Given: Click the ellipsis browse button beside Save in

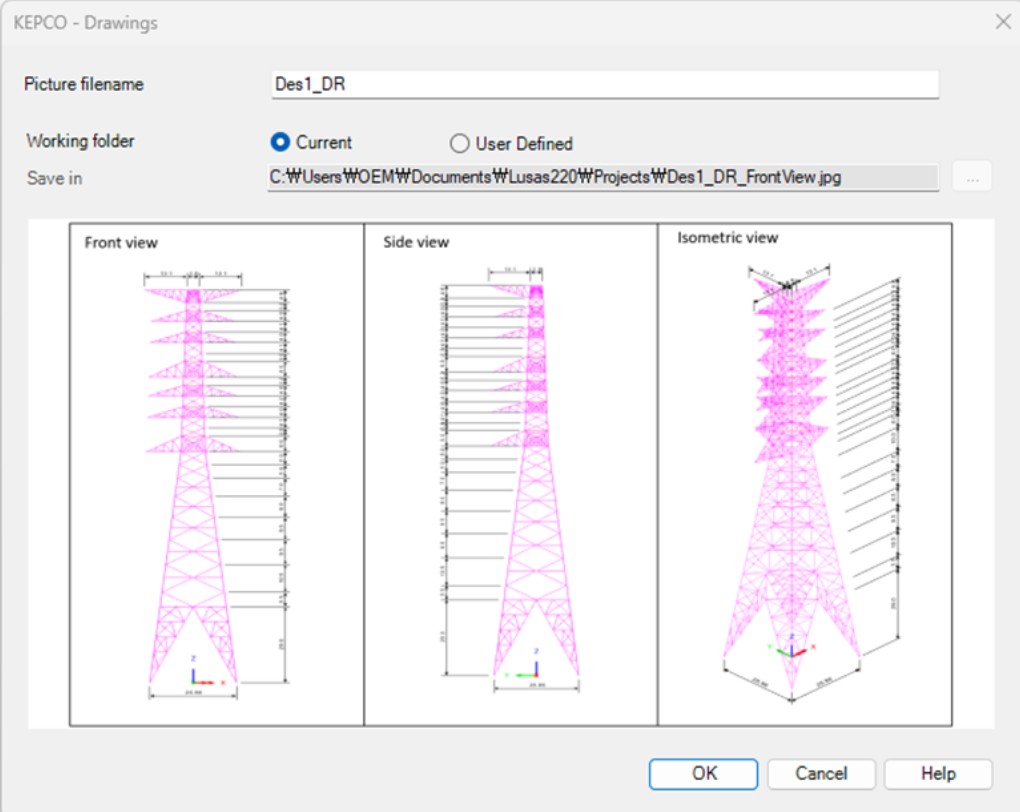Looking at the screenshot, I should click(x=972, y=178).
